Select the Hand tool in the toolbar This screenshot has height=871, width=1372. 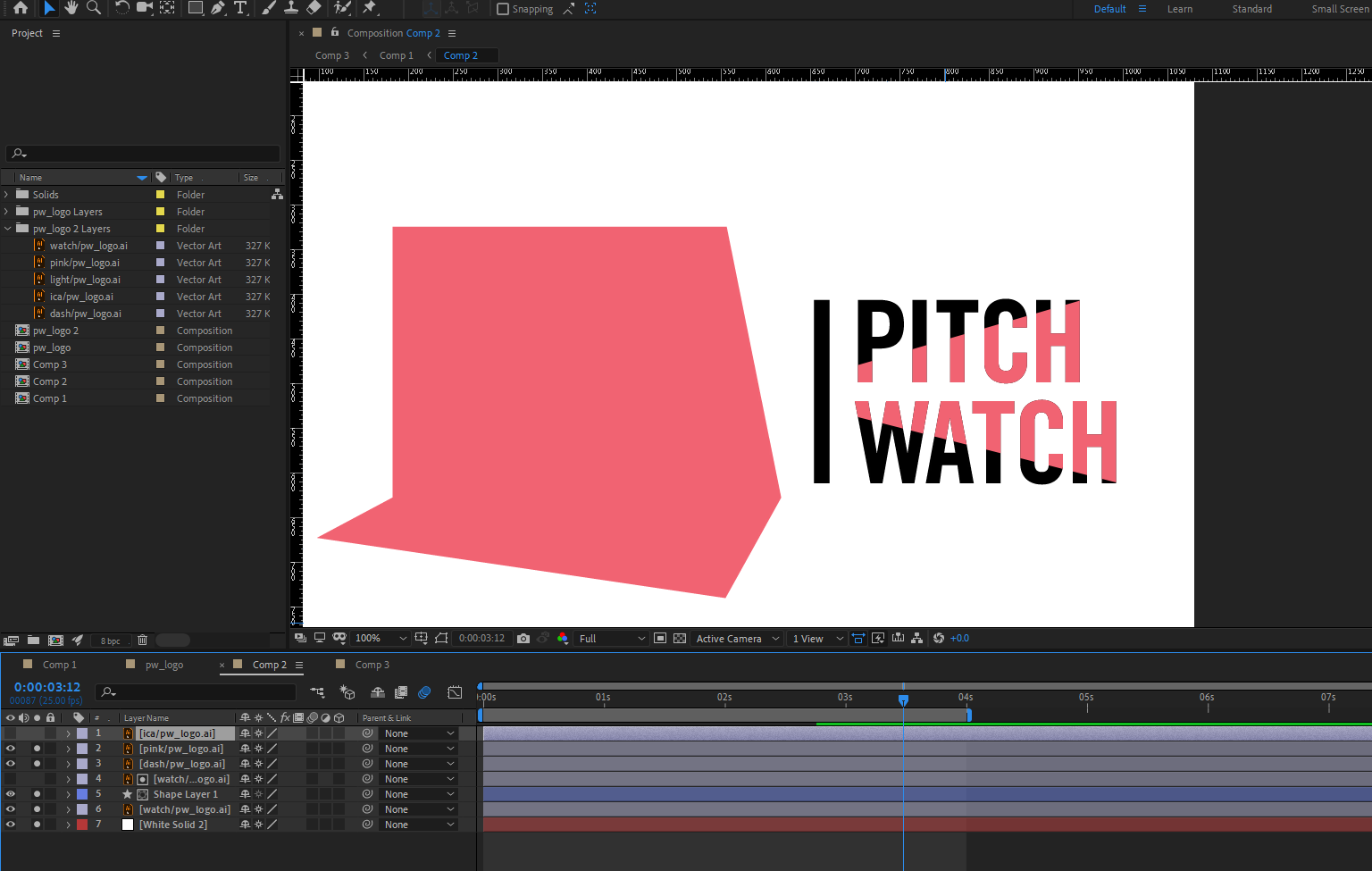click(71, 8)
